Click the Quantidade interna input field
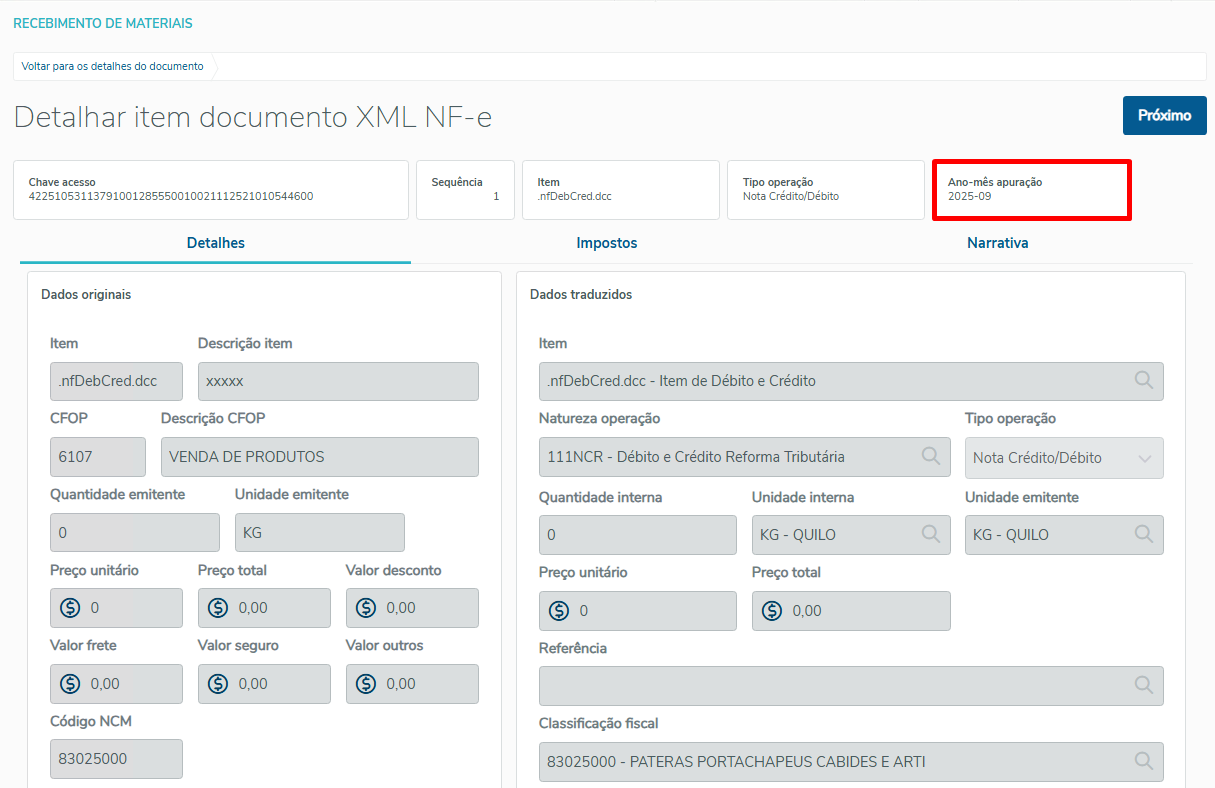Image resolution: width=1215 pixels, height=788 pixels. [x=637, y=535]
